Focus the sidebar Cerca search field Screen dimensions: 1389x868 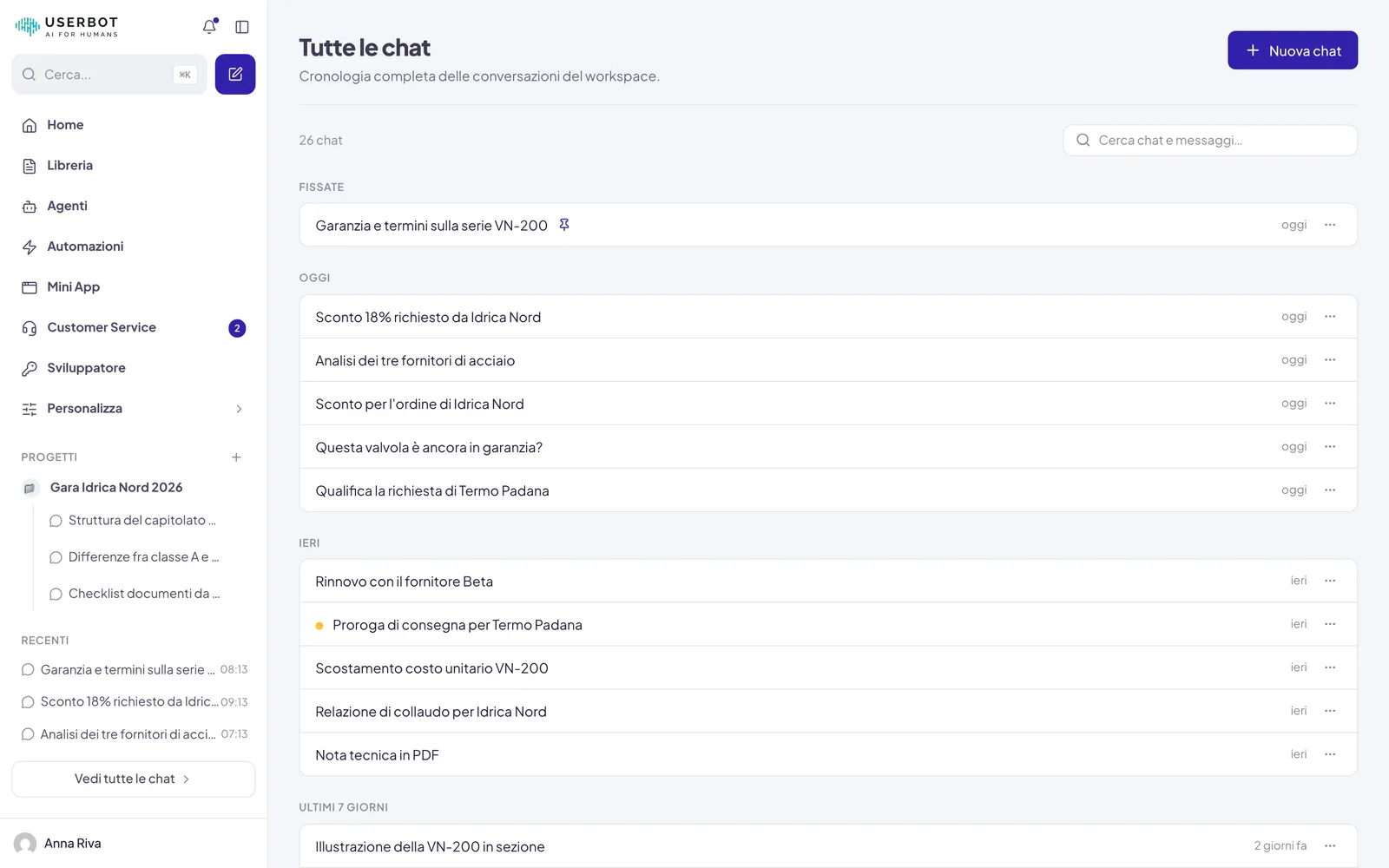click(109, 75)
